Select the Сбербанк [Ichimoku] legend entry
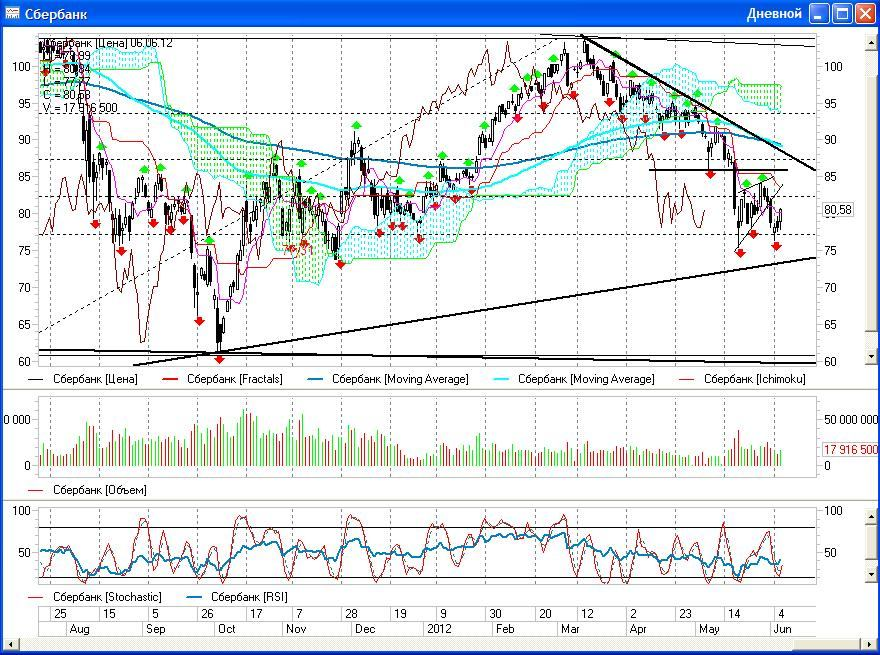Screen dimensions: 880x655 [x=742, y=379]
